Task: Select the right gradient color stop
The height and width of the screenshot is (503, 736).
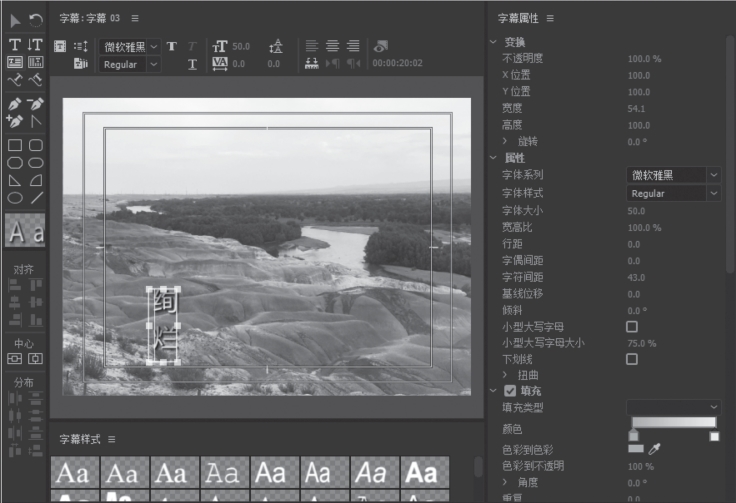Action: (x=714, y=436)
